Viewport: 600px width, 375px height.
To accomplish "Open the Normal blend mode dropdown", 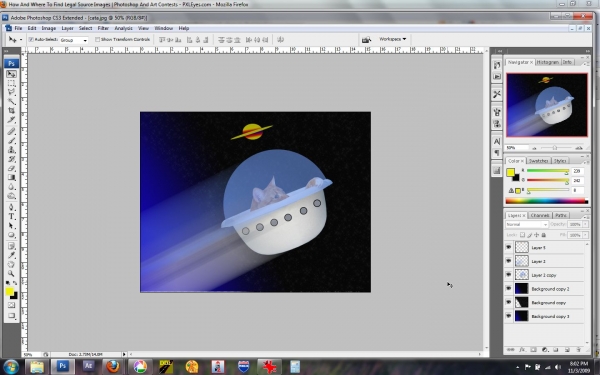I will [527, 224].
